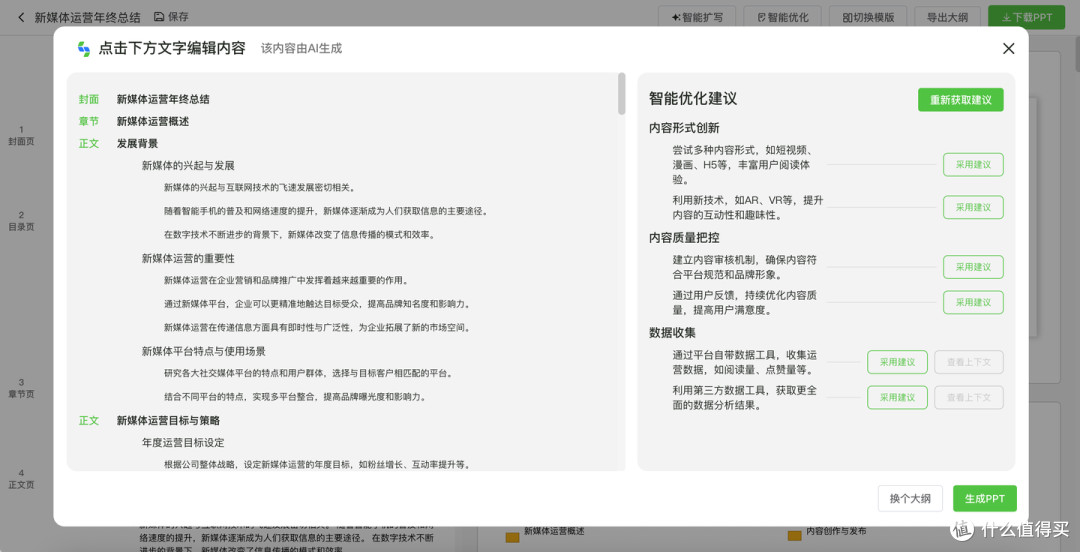
Task: Adopt suggestion for 利用新技术，如AR、VR
Action: [973, 207]
